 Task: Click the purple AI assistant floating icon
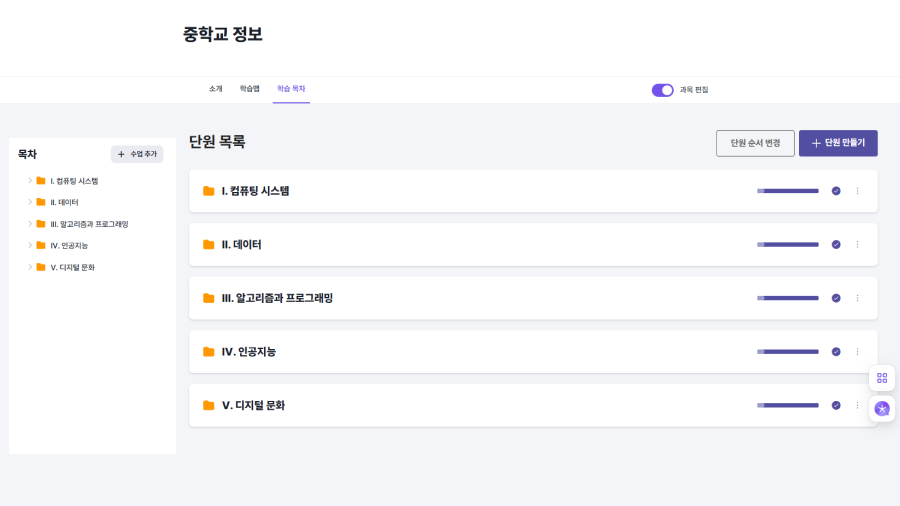[x=881, y=408]
